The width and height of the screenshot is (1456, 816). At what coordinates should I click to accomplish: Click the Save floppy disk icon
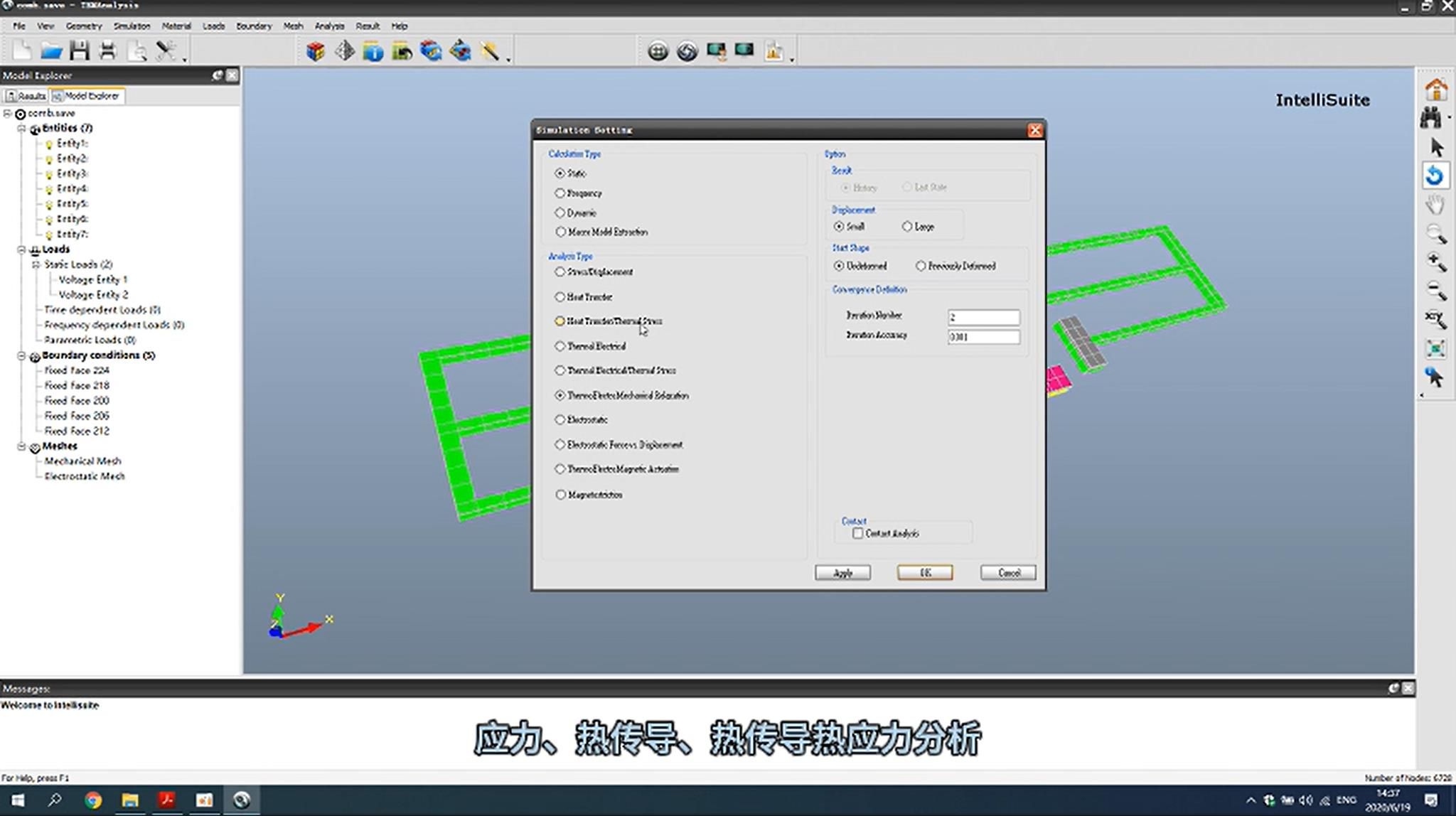80,51
